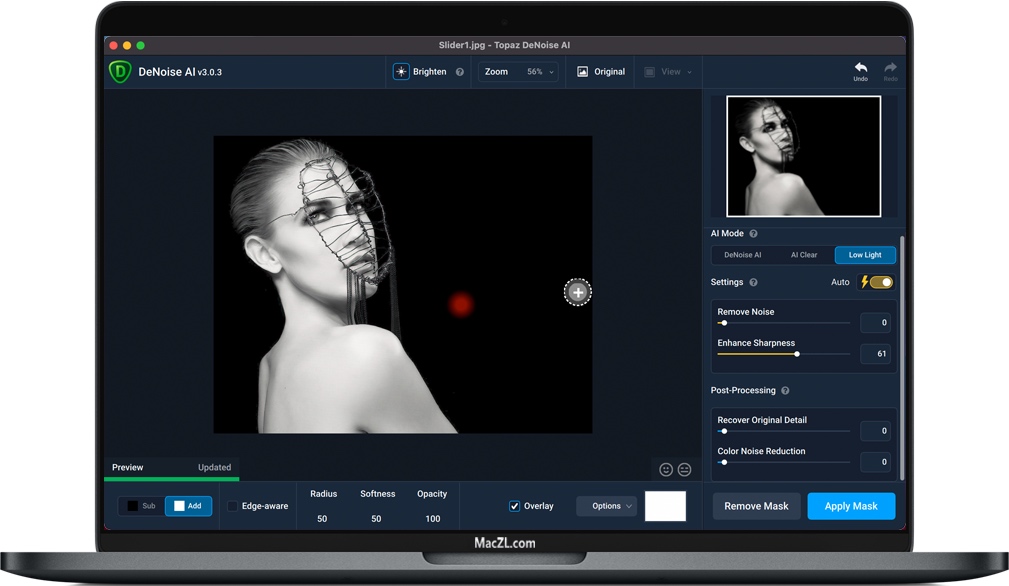1009x586 pixels.
Task: Click the neutral face feedback icon
Action: [685, 469]
